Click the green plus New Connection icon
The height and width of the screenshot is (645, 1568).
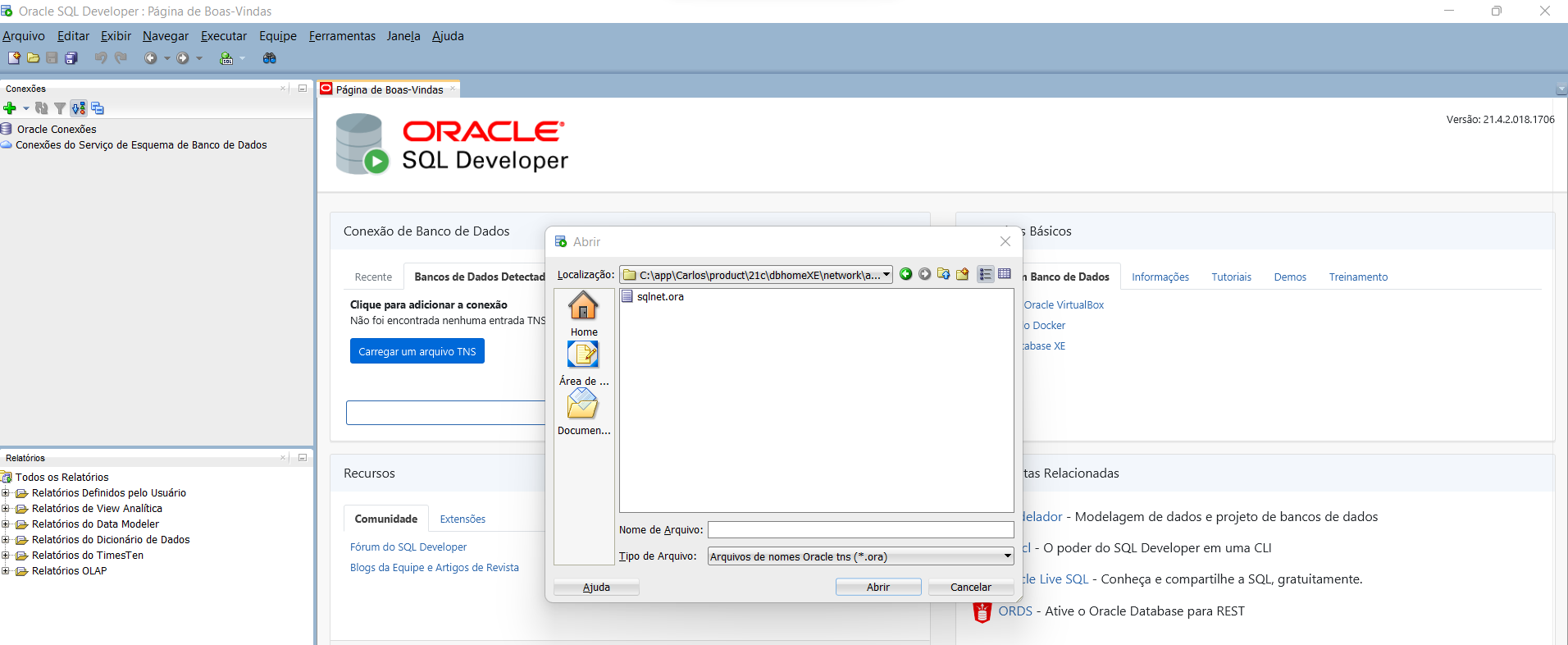coord(10,108)
